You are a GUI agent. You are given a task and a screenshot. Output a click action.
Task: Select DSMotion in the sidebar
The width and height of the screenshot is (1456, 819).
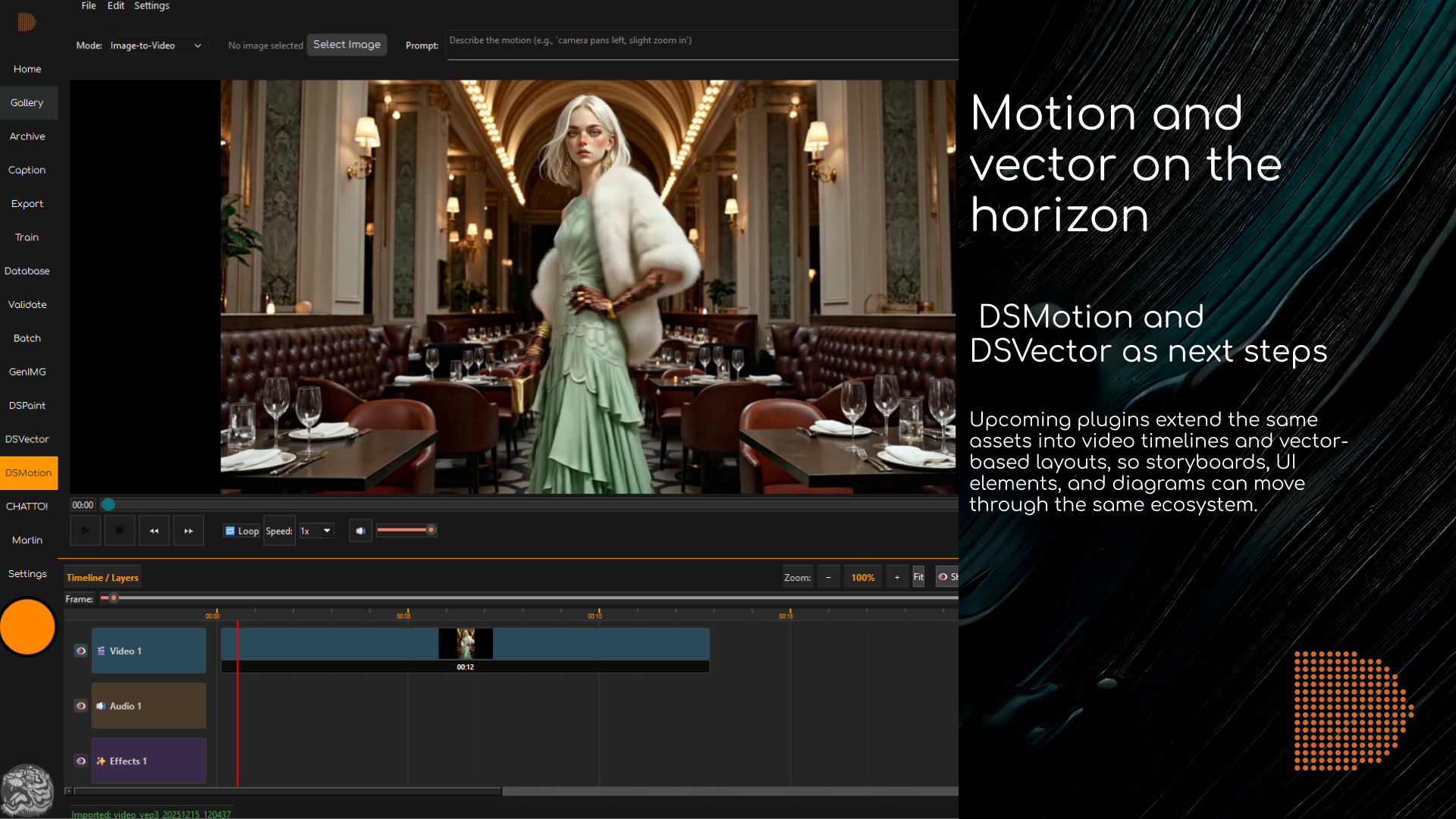[27, 472]
